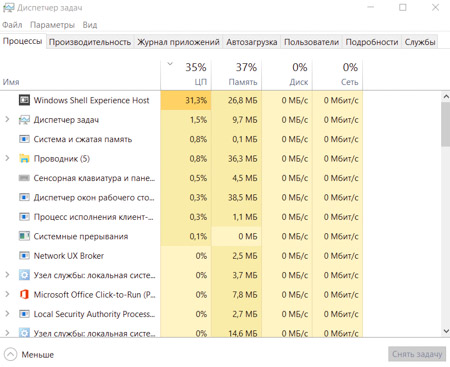Switch to the Службы tab

pyautogui.click(x=420, y=42)
